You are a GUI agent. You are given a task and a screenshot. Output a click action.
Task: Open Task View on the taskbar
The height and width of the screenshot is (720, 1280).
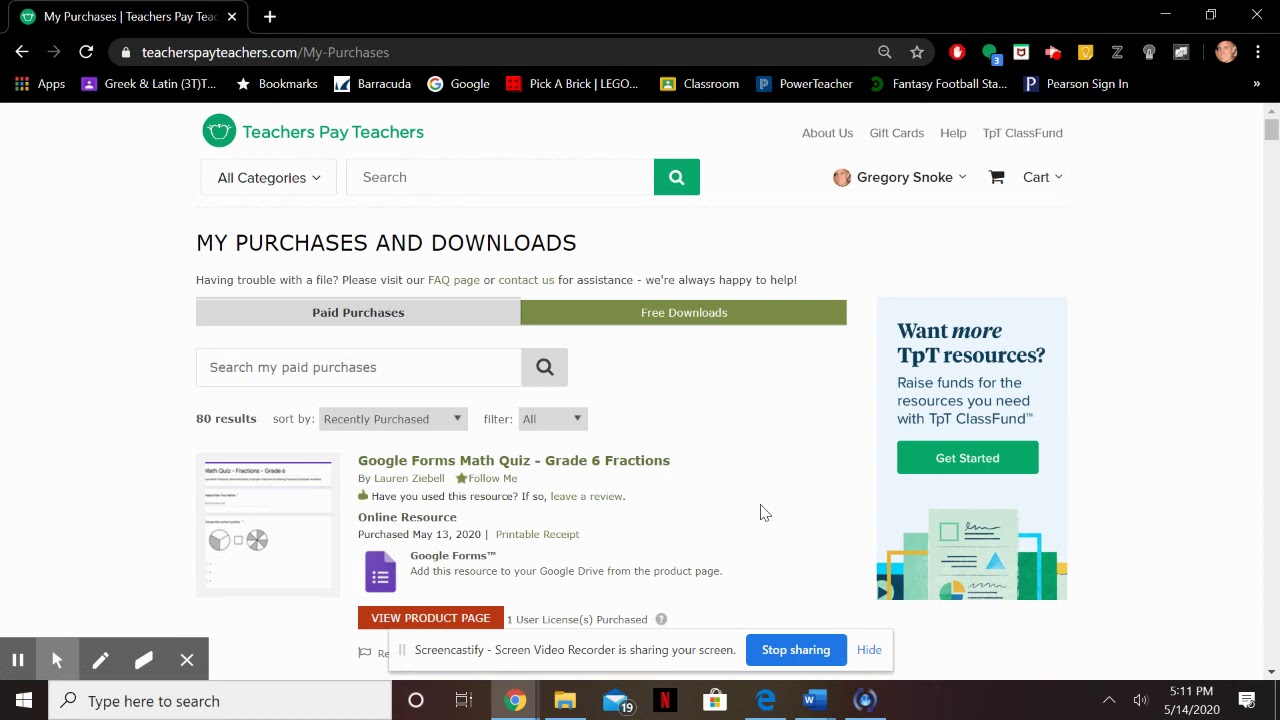coord(464,701)
